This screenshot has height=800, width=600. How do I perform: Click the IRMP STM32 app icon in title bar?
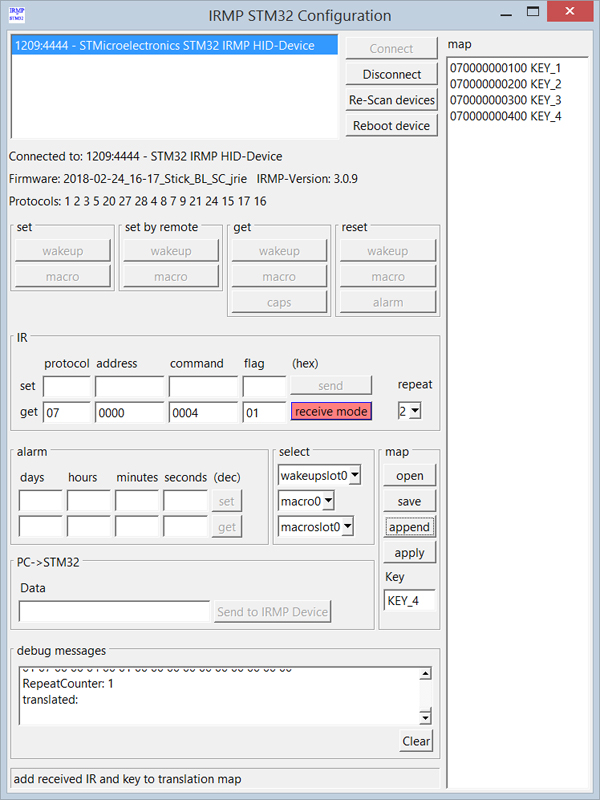pos(17,15)
